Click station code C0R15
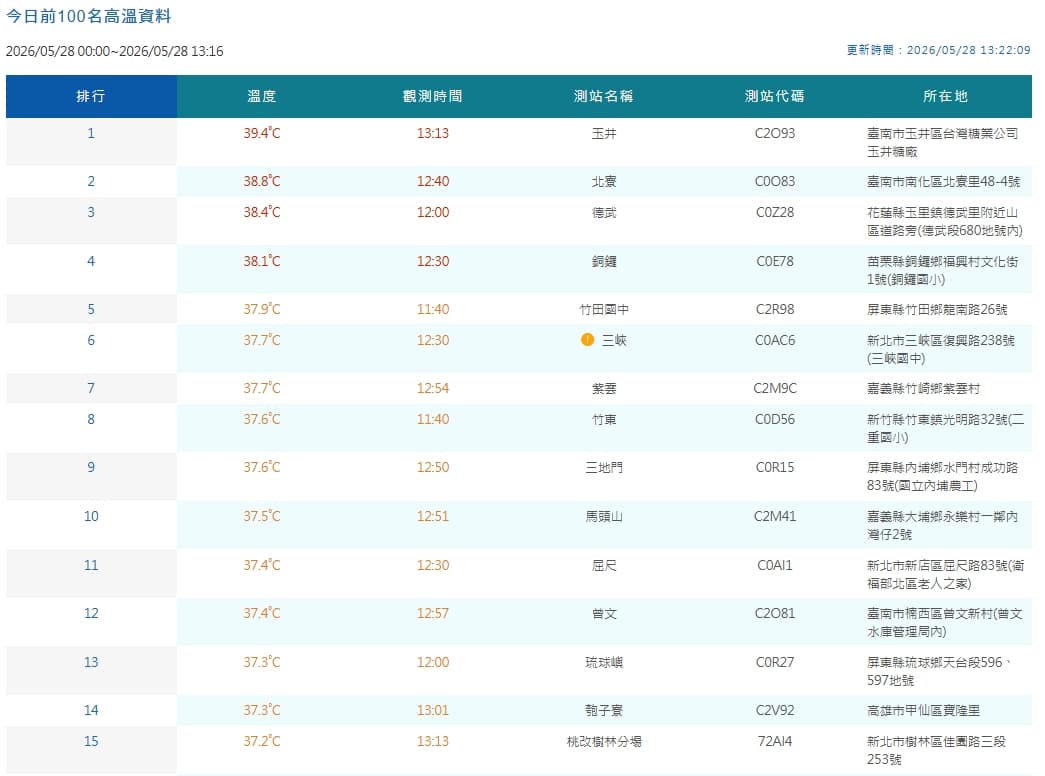The height and width of the screenshot is (776, 1045). click(774, 467)
